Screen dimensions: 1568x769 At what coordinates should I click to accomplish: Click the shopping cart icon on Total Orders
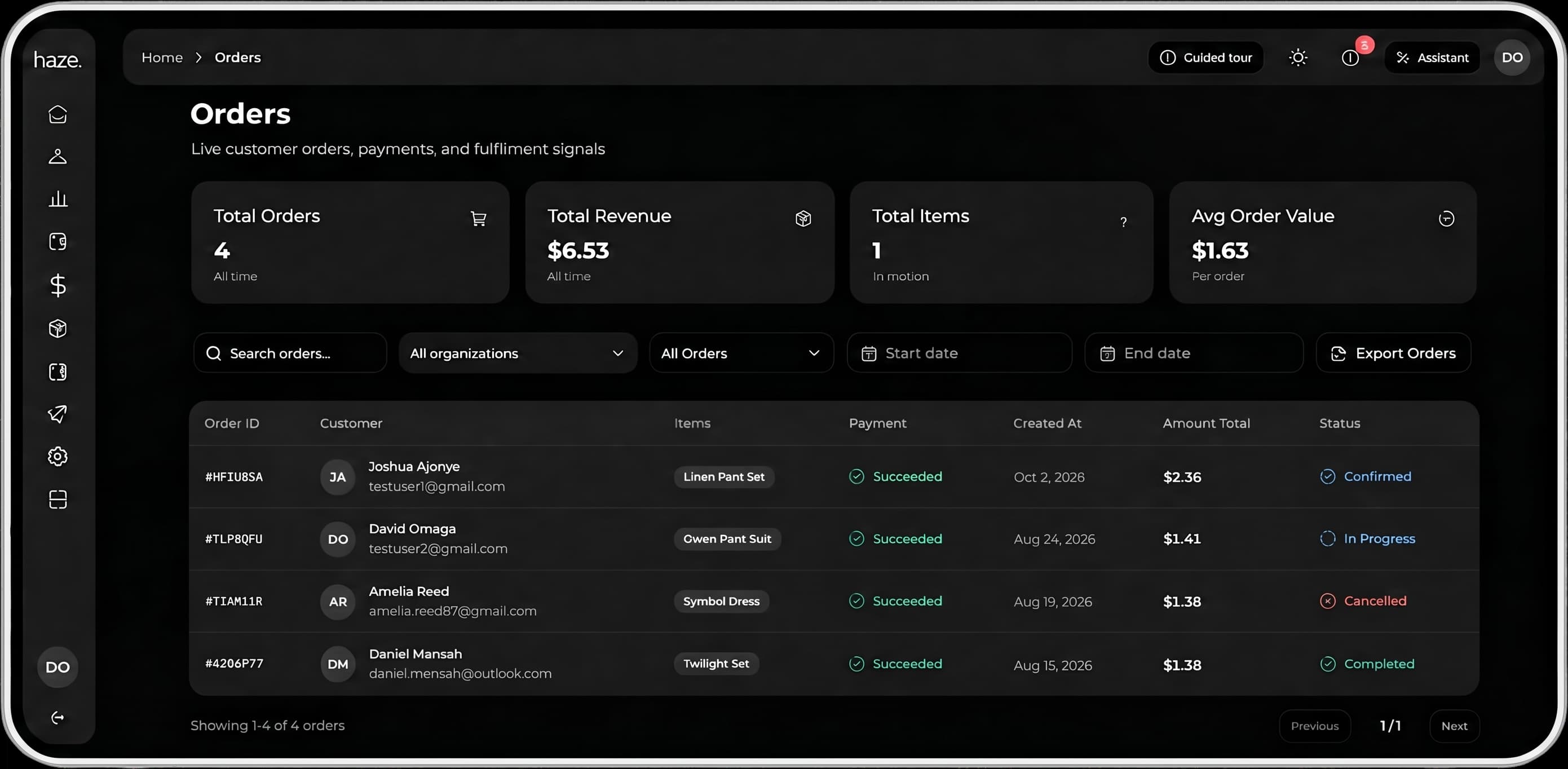pos(479,219)
